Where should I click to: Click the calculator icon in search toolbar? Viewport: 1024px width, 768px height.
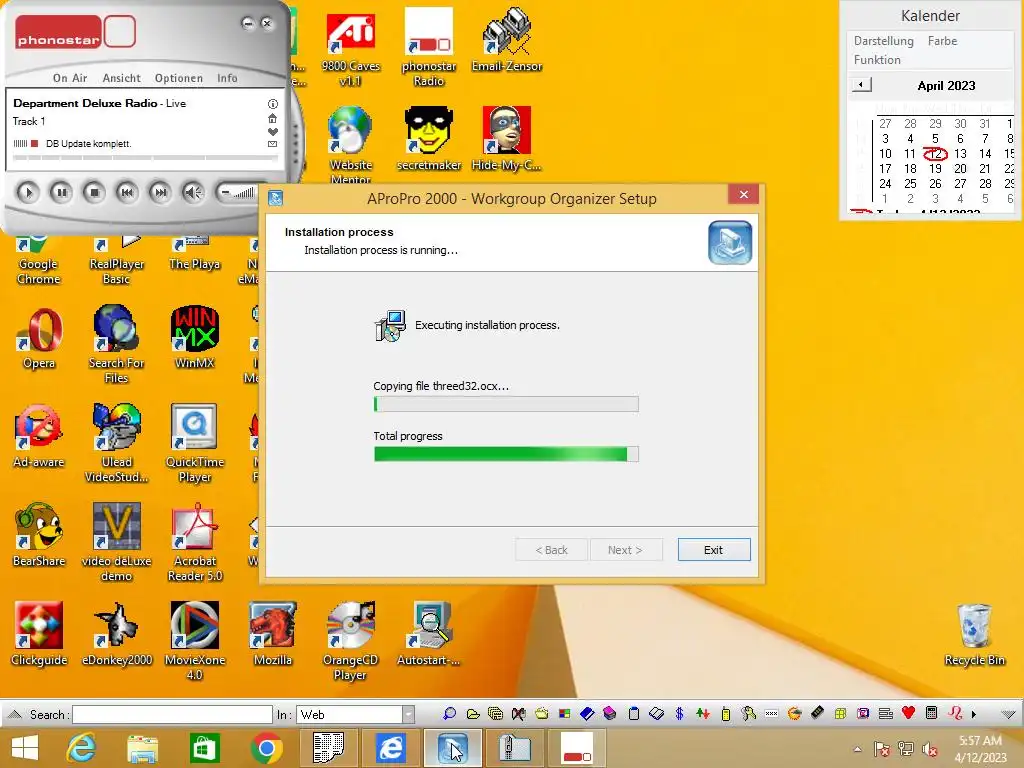931,713
